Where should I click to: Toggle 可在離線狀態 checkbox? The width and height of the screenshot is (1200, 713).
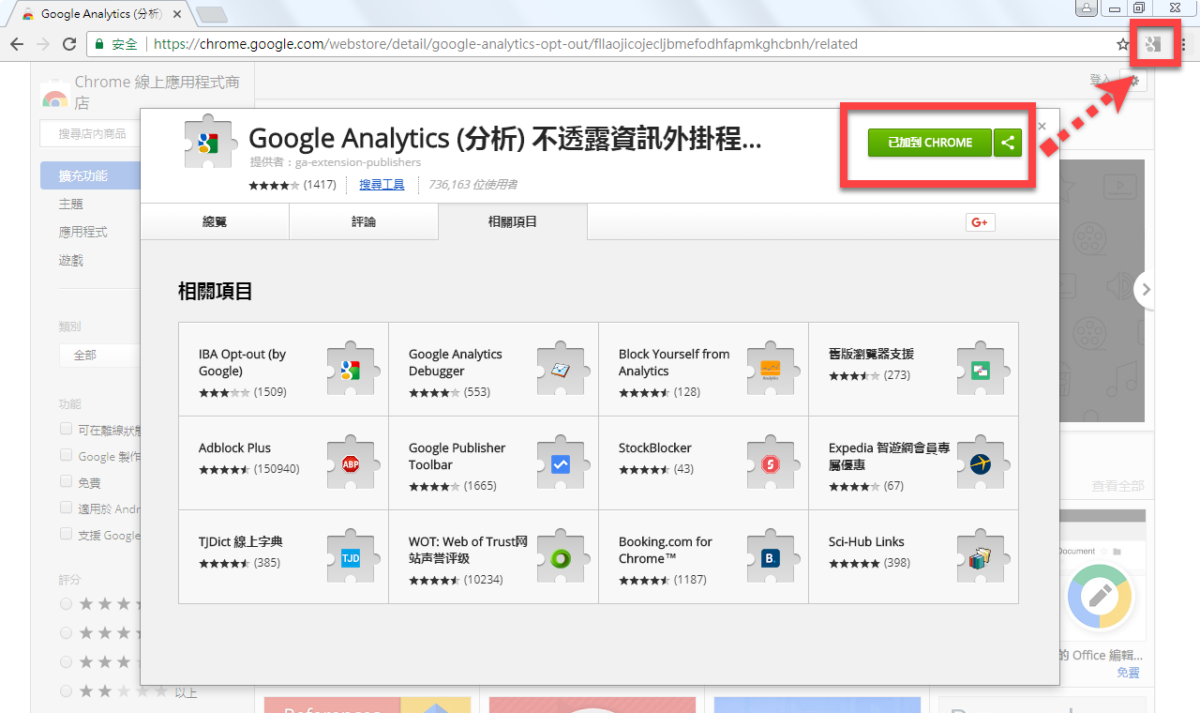(66, 428)
